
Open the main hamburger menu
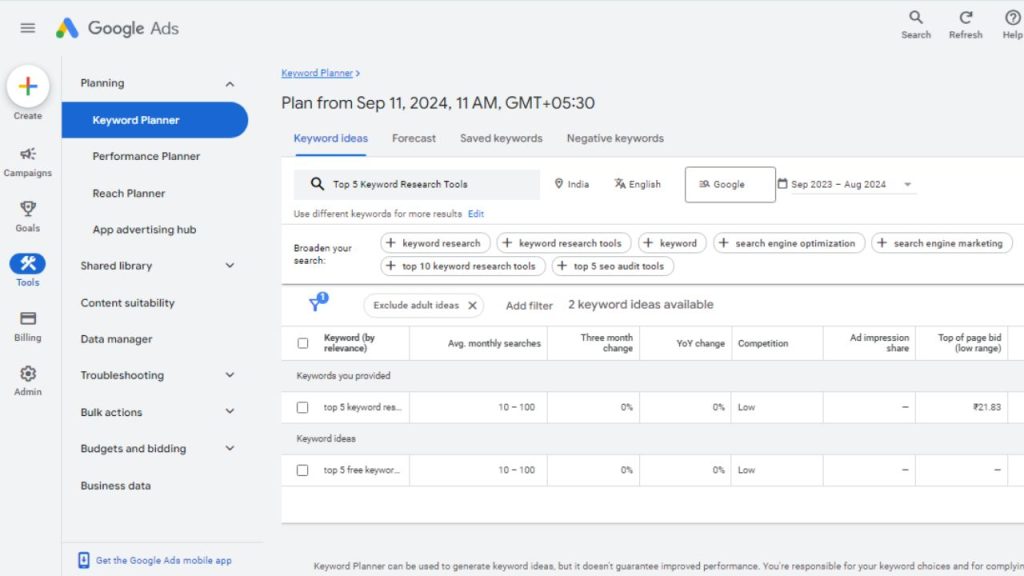pos(28,28)
